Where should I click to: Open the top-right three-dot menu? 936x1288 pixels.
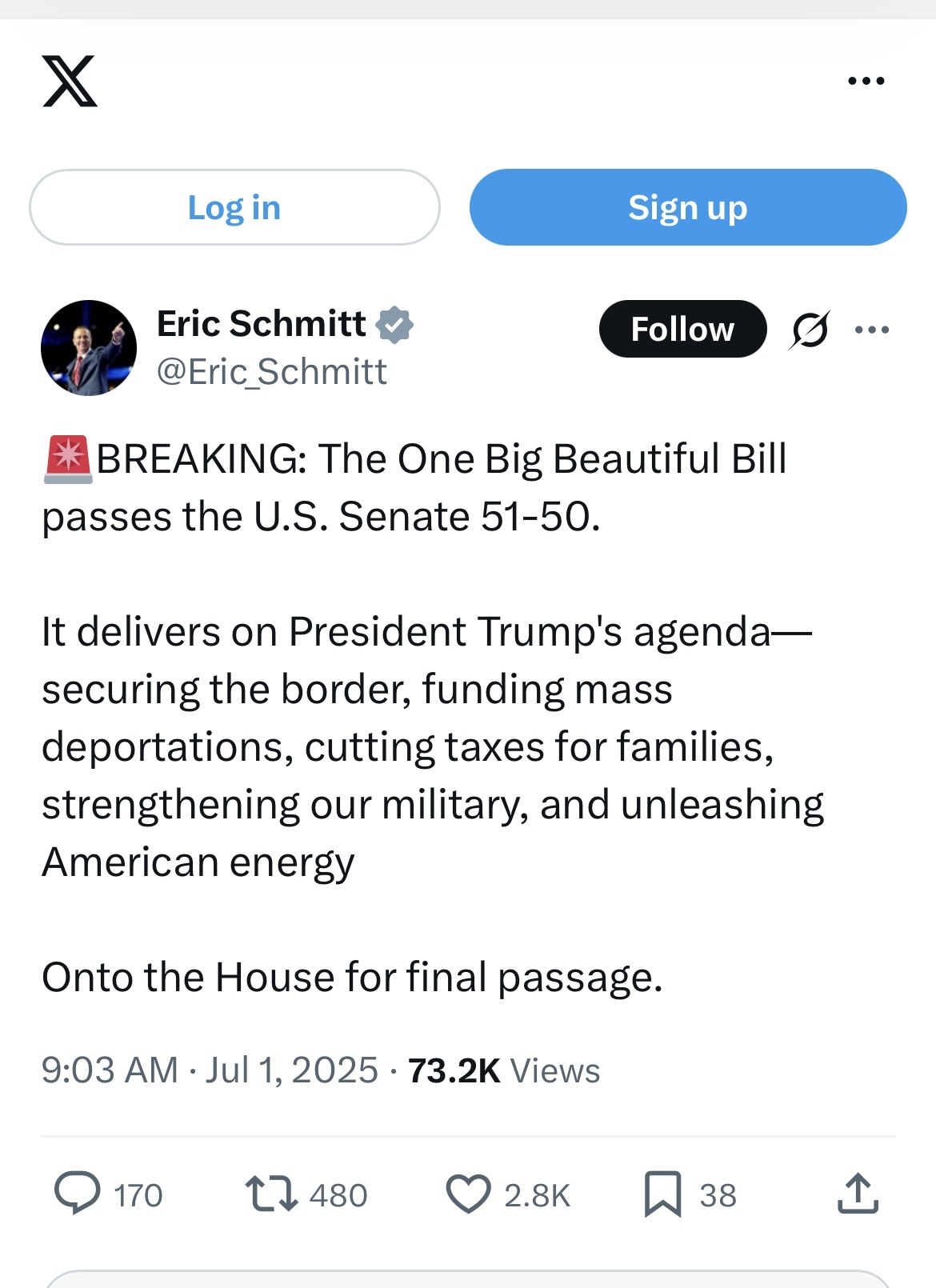[866, 81]
